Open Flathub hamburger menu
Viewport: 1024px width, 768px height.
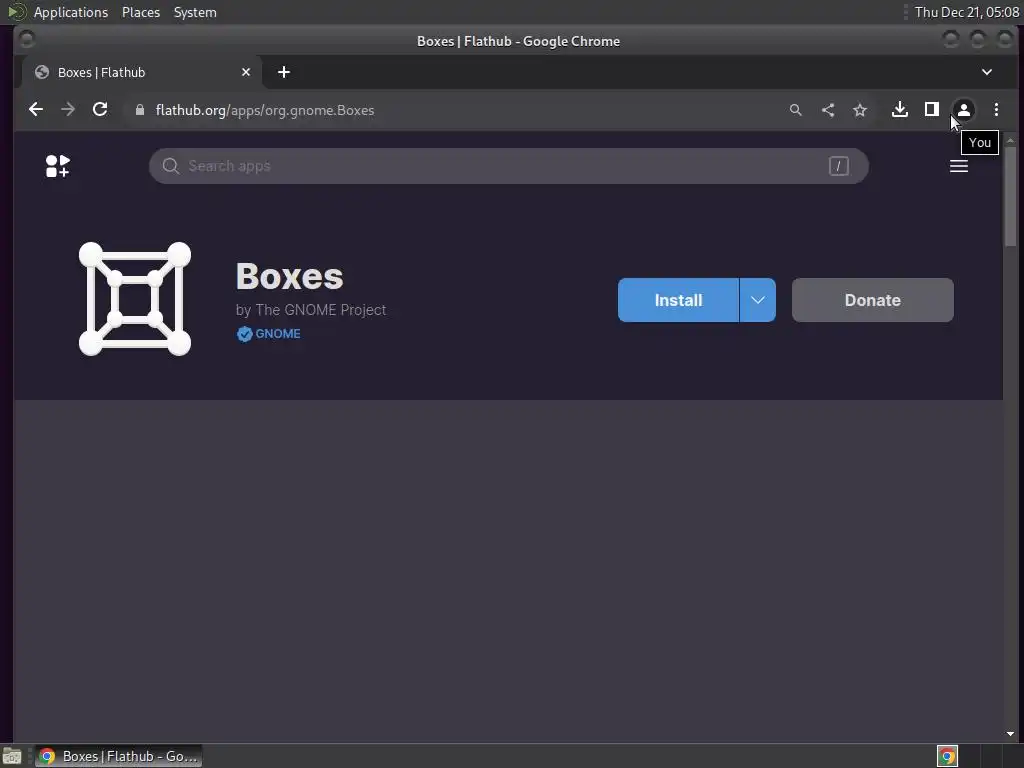pyautogui.click(x=959, y=166)
